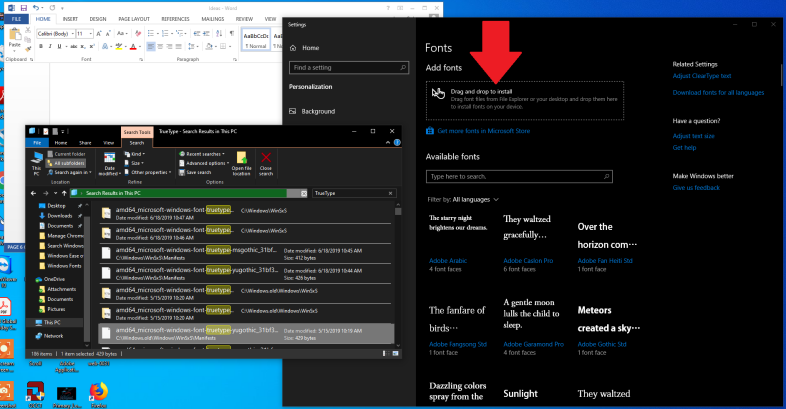The width and height of the screenshot is (786, 409).
Task: Expand Other properties dropdown
Action: [x=148, y=172]
